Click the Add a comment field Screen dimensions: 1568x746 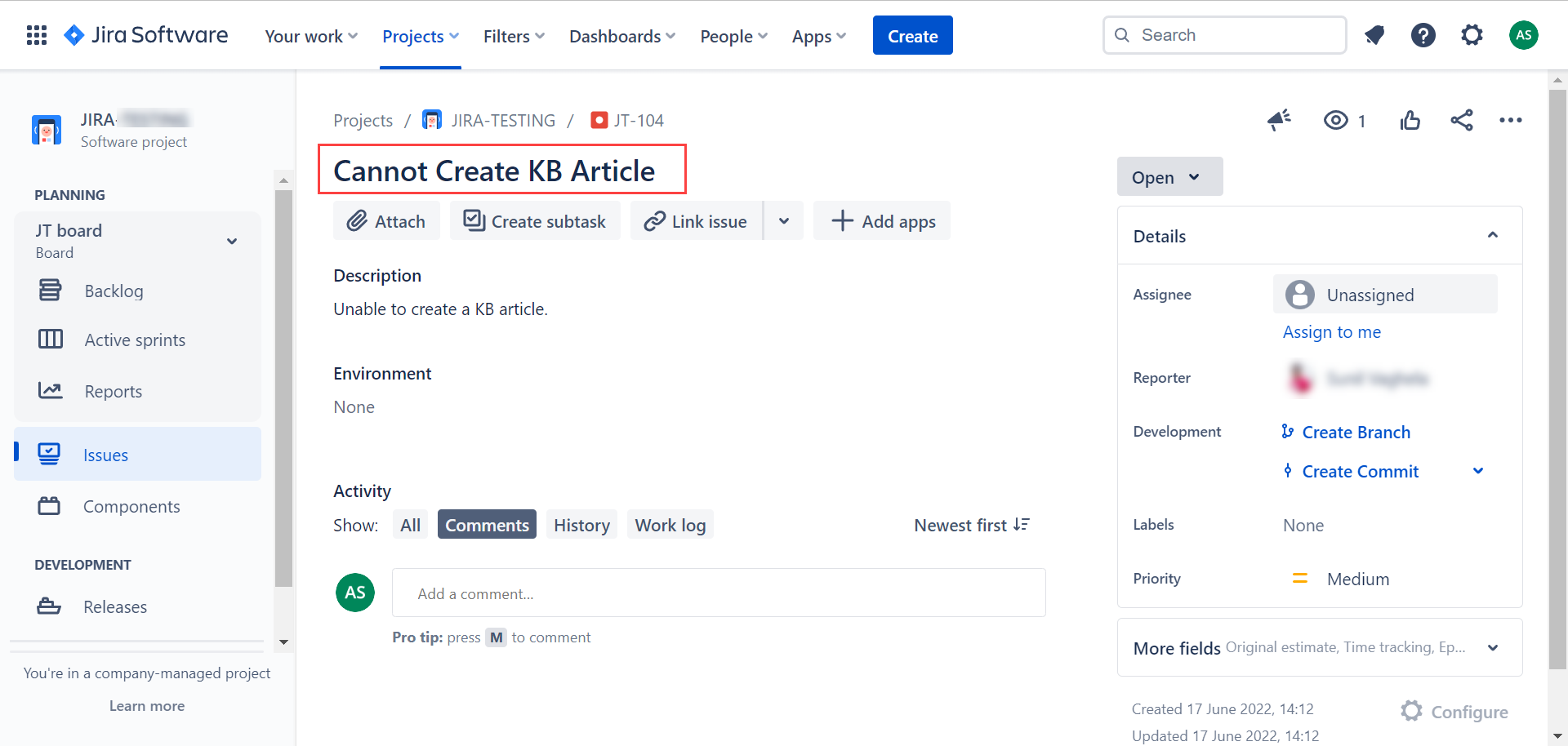(719, 593)
